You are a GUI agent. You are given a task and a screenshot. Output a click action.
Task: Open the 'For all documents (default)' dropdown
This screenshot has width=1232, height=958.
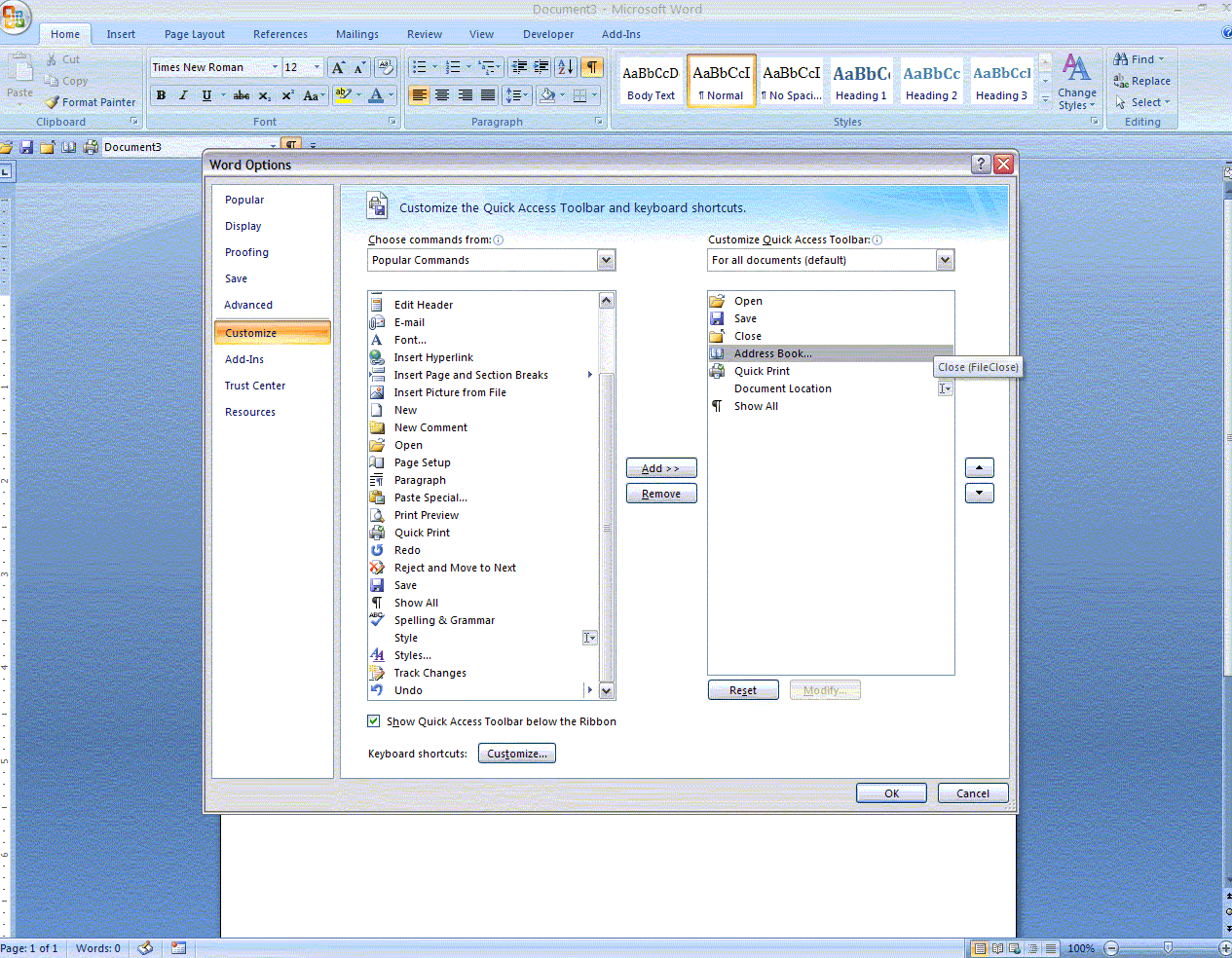944,260
